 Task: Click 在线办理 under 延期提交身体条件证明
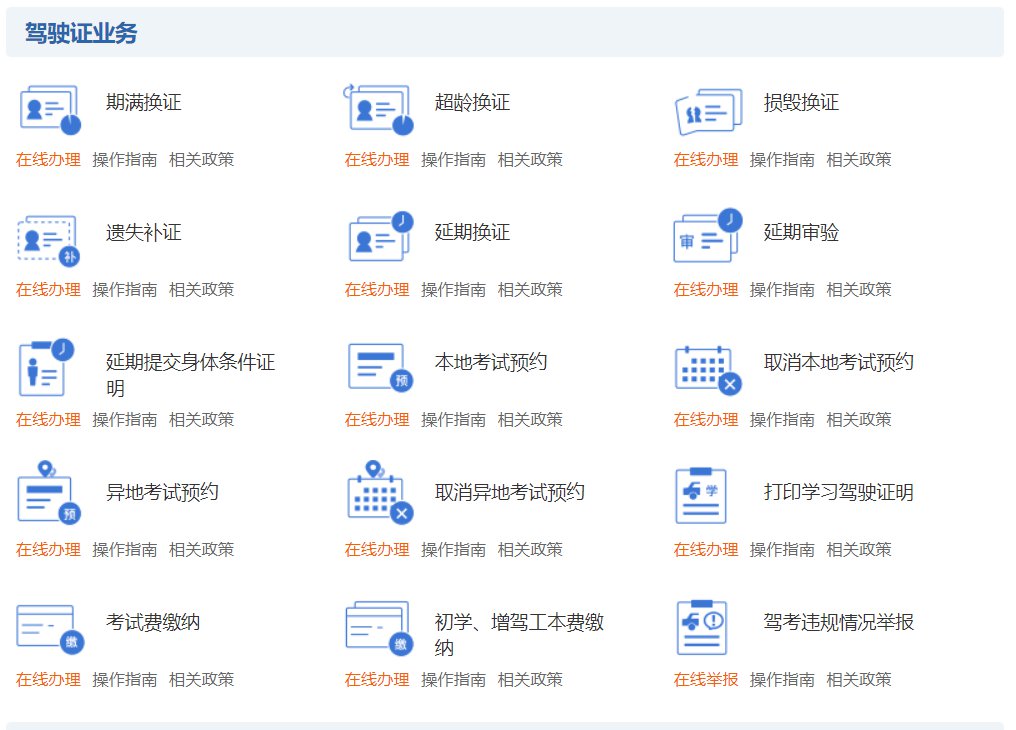point(49,420)
